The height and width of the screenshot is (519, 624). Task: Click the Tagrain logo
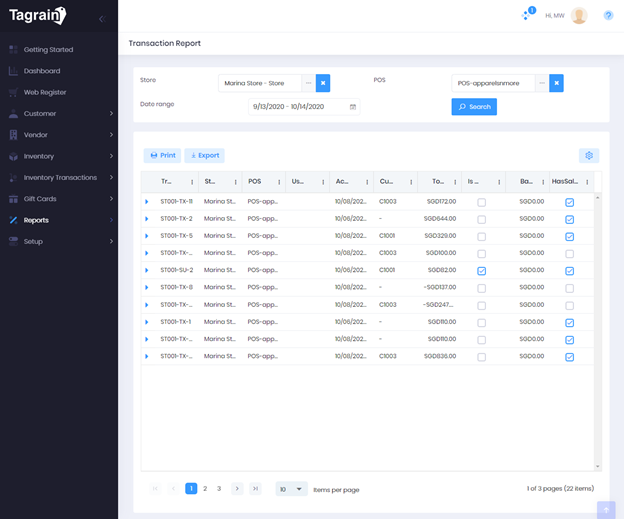tap(38, 16)
